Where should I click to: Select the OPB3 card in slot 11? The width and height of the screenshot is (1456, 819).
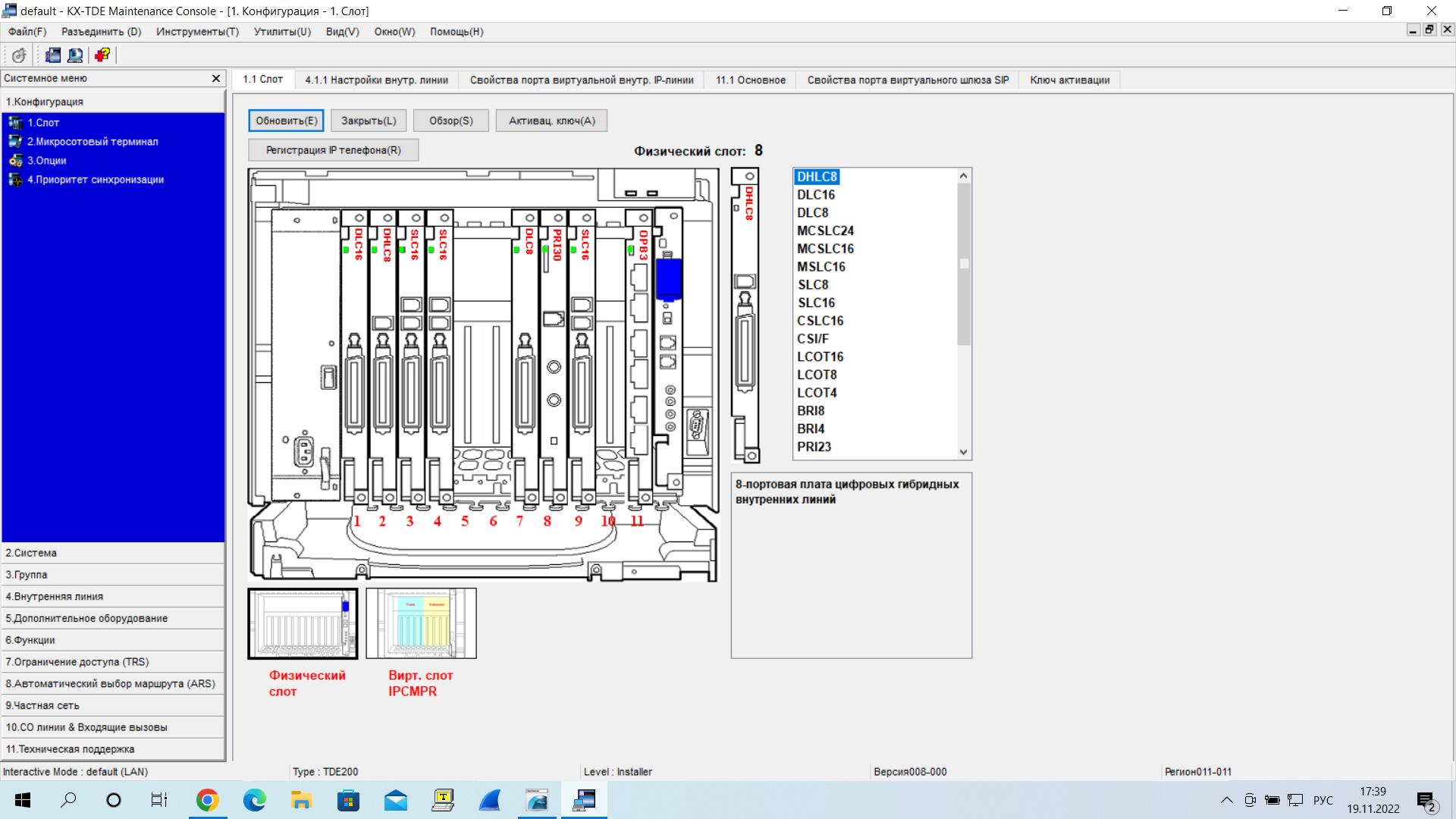(639, 356)
